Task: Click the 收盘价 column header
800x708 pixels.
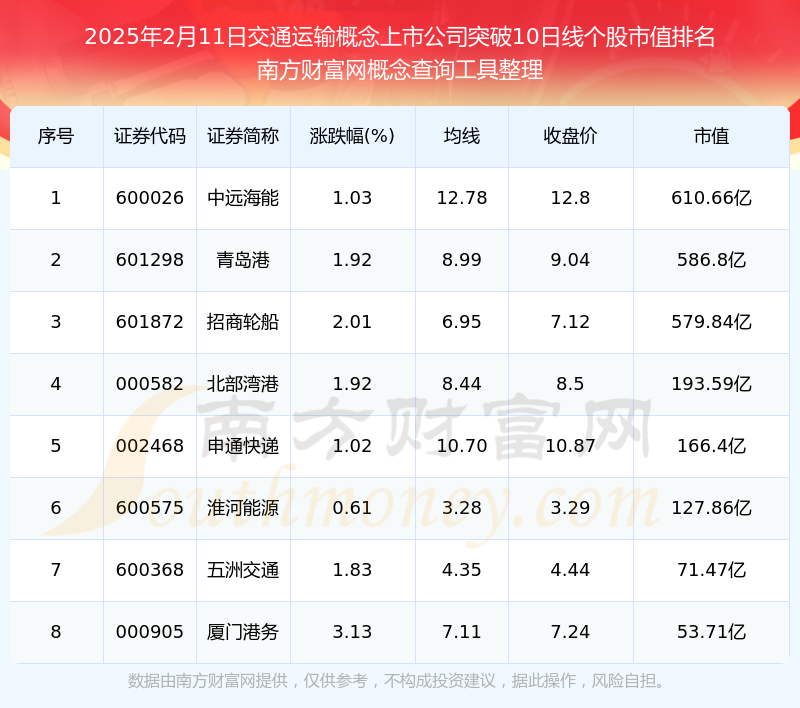Action: (x=570, y=136)
